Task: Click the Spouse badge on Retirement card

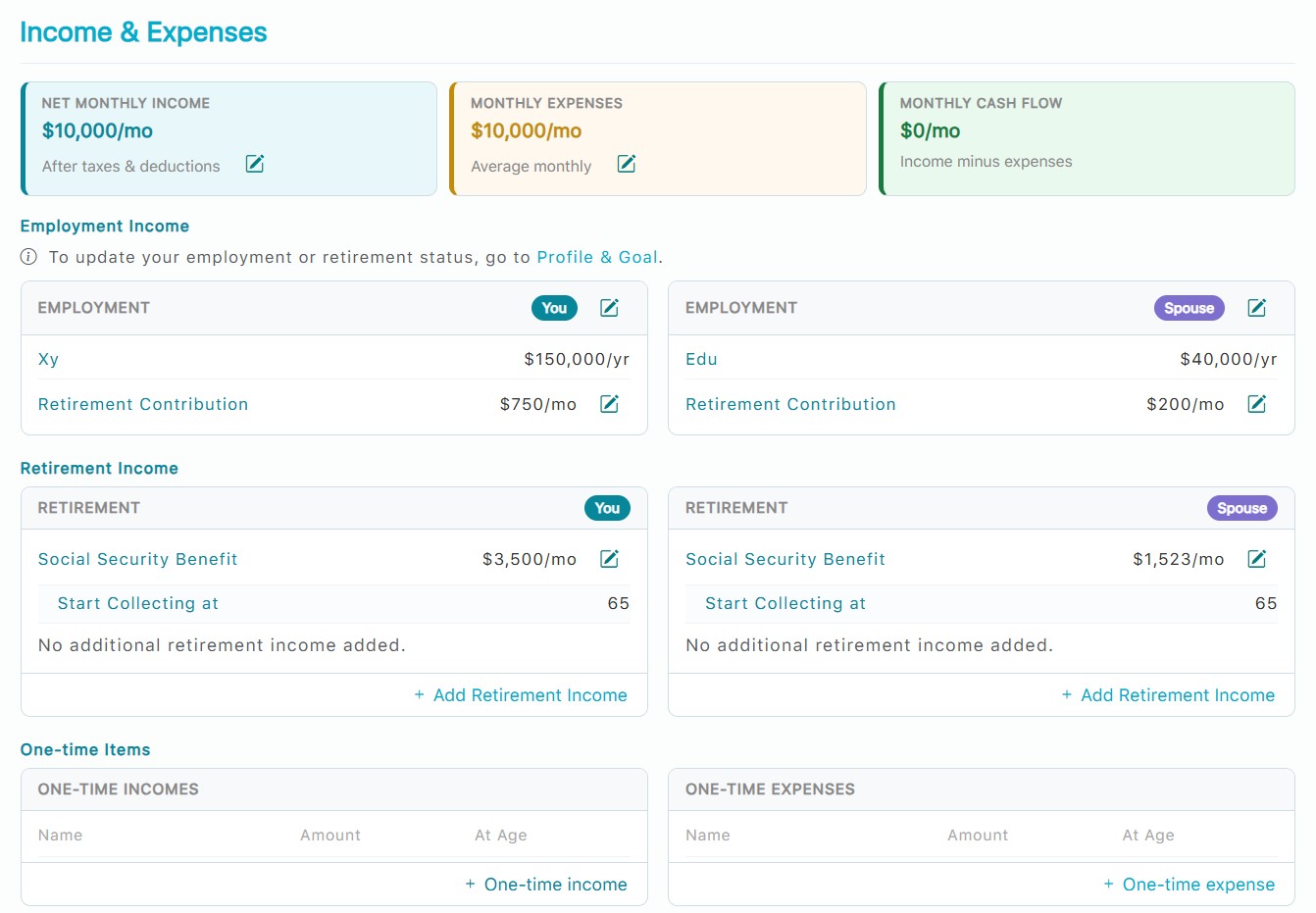Action: (x=1242, y=508)
